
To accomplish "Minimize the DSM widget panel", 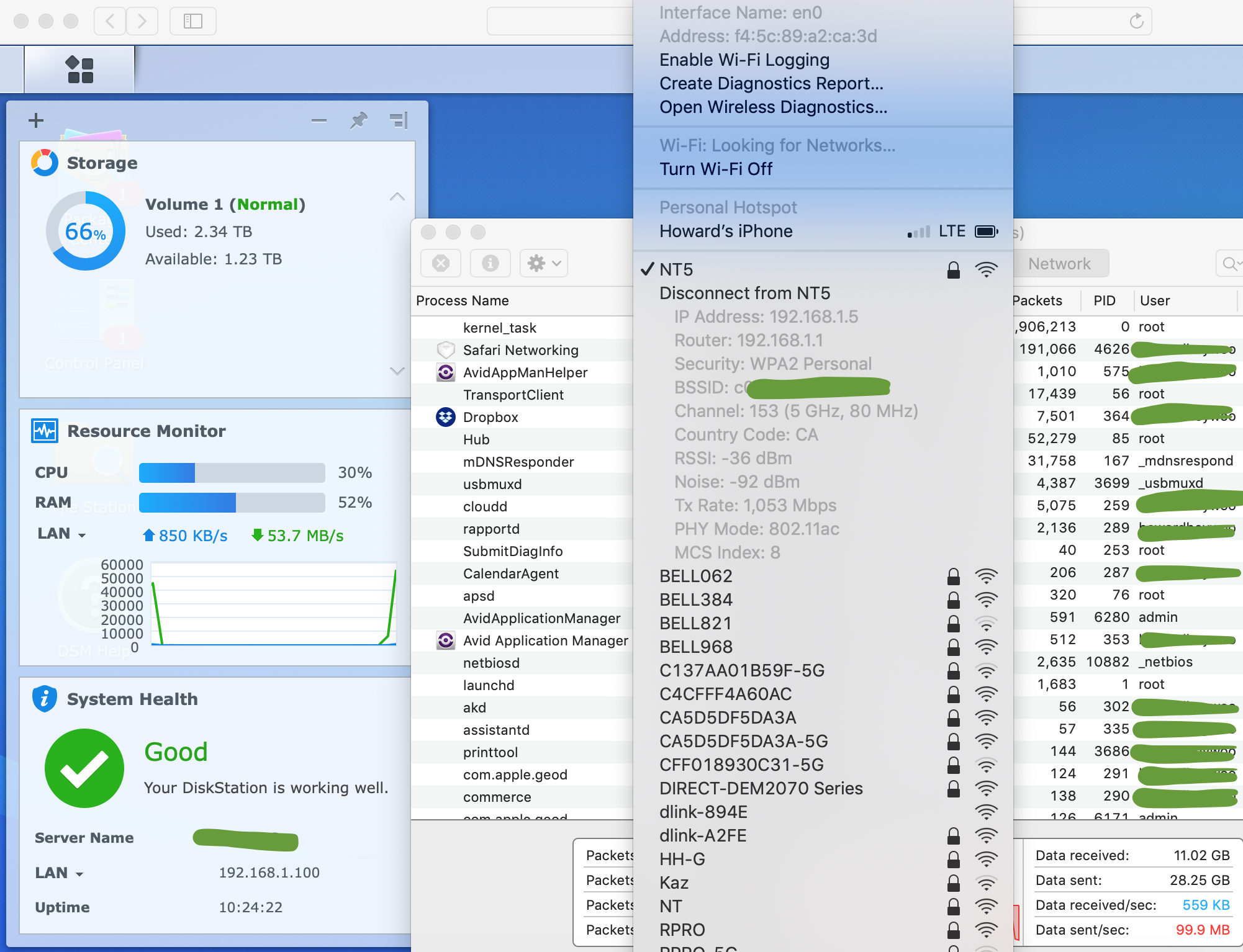I will click(319, 120).
